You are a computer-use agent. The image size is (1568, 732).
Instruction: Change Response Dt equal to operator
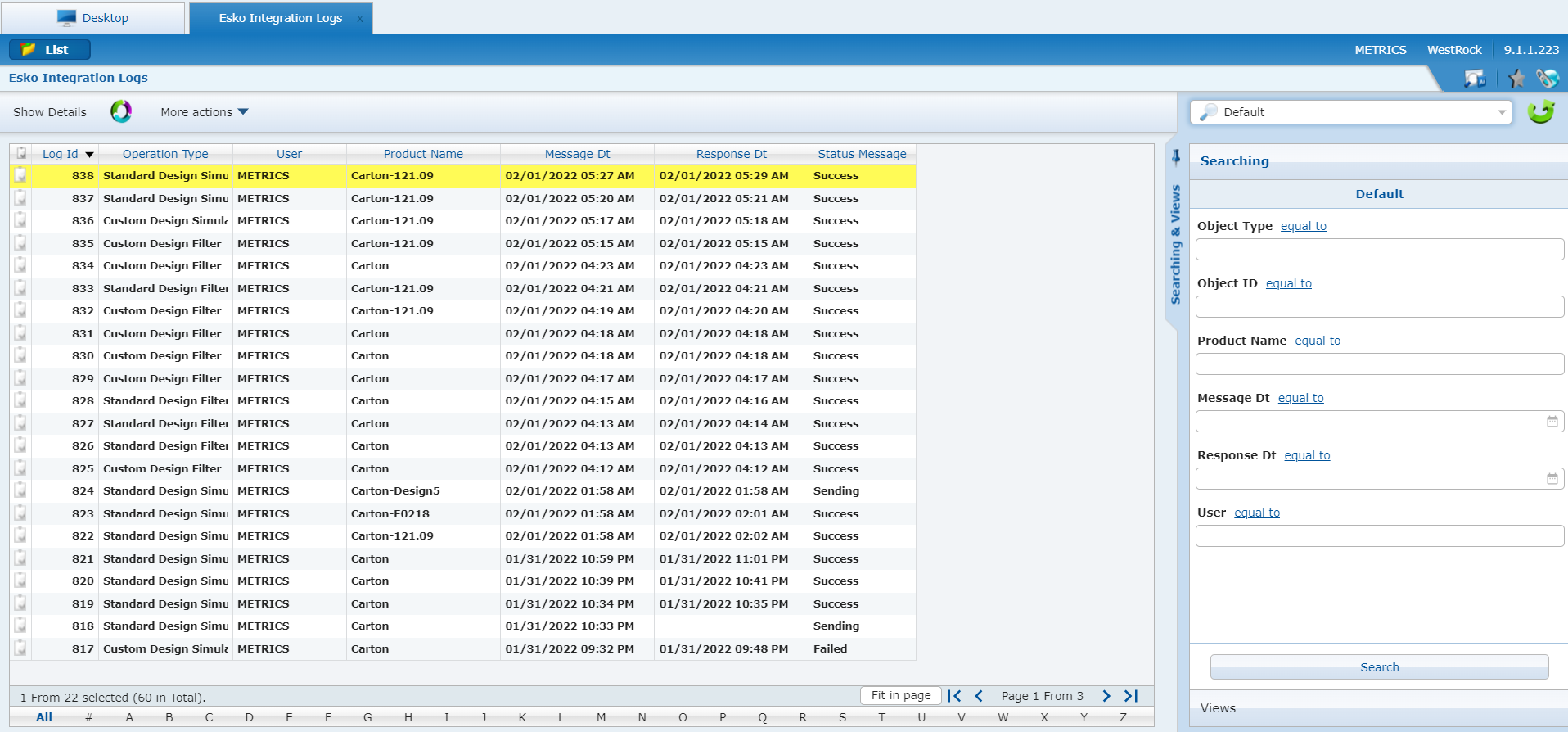[x=1307, y=455]
